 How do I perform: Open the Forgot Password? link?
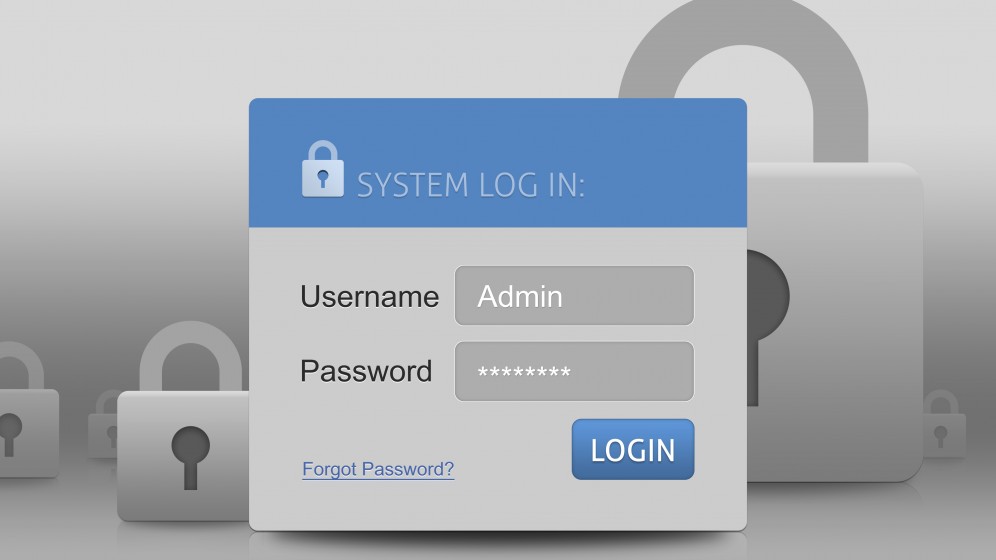(x=378, y=469)
